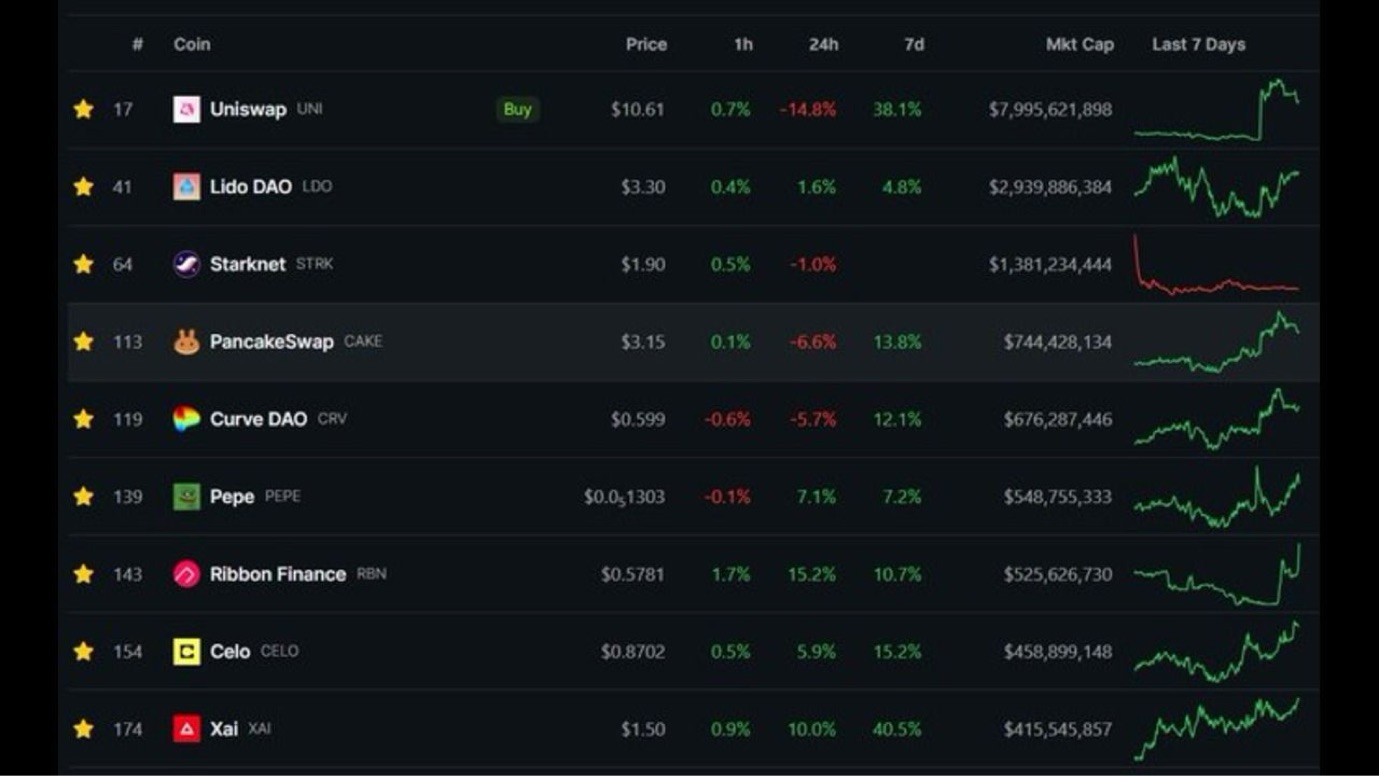Open the Pepe coin link
Image resolution: width=1379 pixels, height=776 pixels.
tap(232, 497)
